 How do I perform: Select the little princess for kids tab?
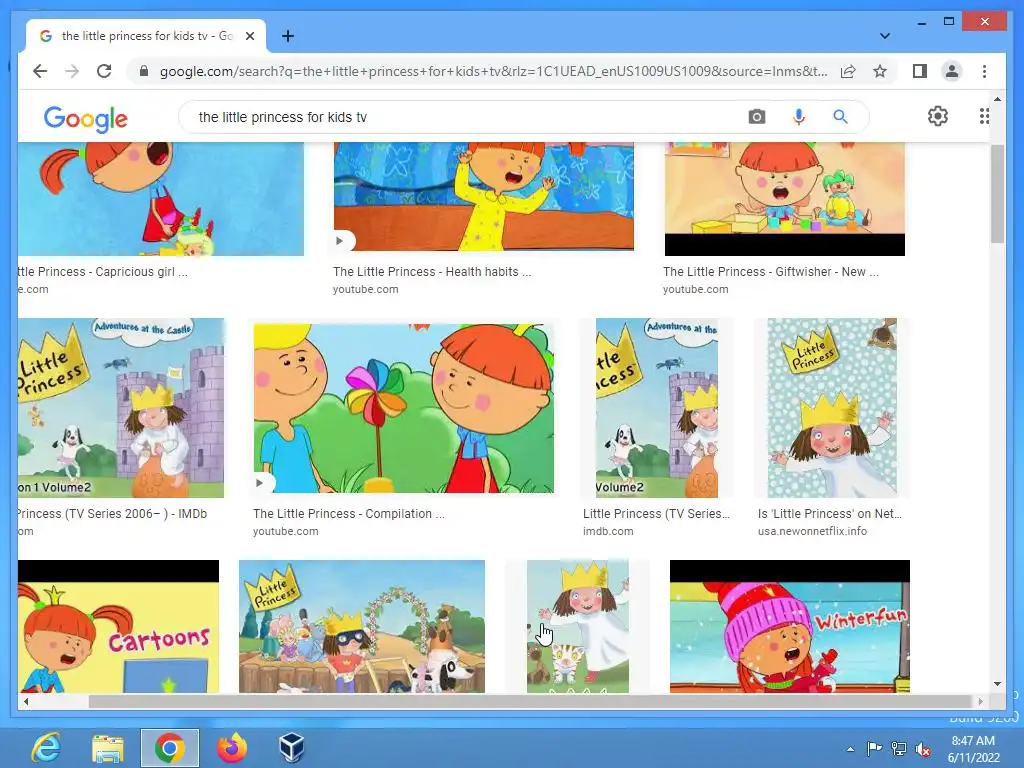146,36
